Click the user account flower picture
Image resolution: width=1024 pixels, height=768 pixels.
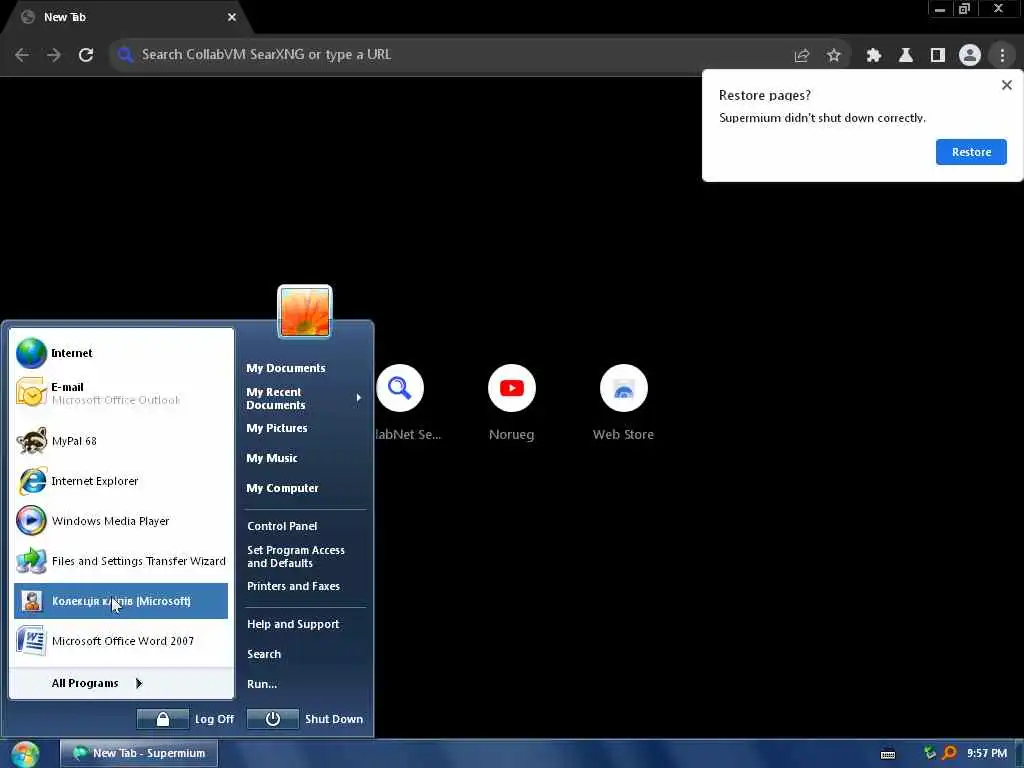(305, 312)
